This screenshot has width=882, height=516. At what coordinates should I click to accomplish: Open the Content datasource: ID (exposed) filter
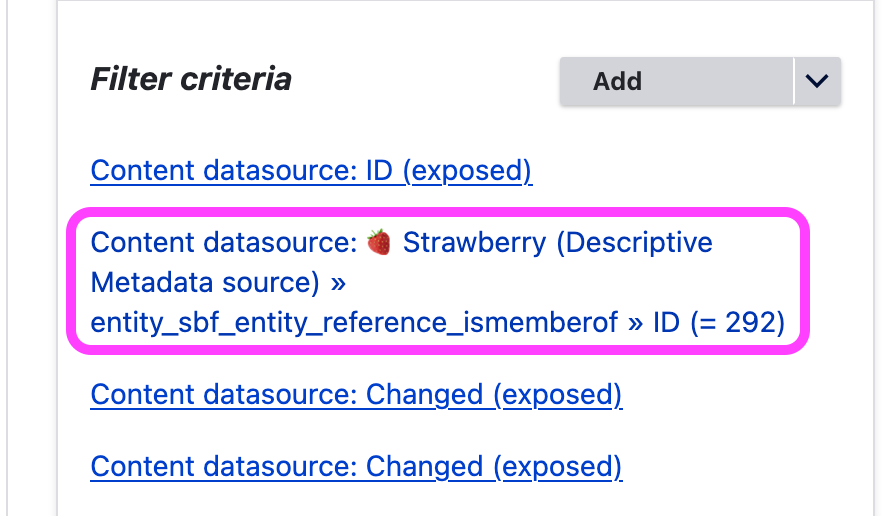[311, 171]
